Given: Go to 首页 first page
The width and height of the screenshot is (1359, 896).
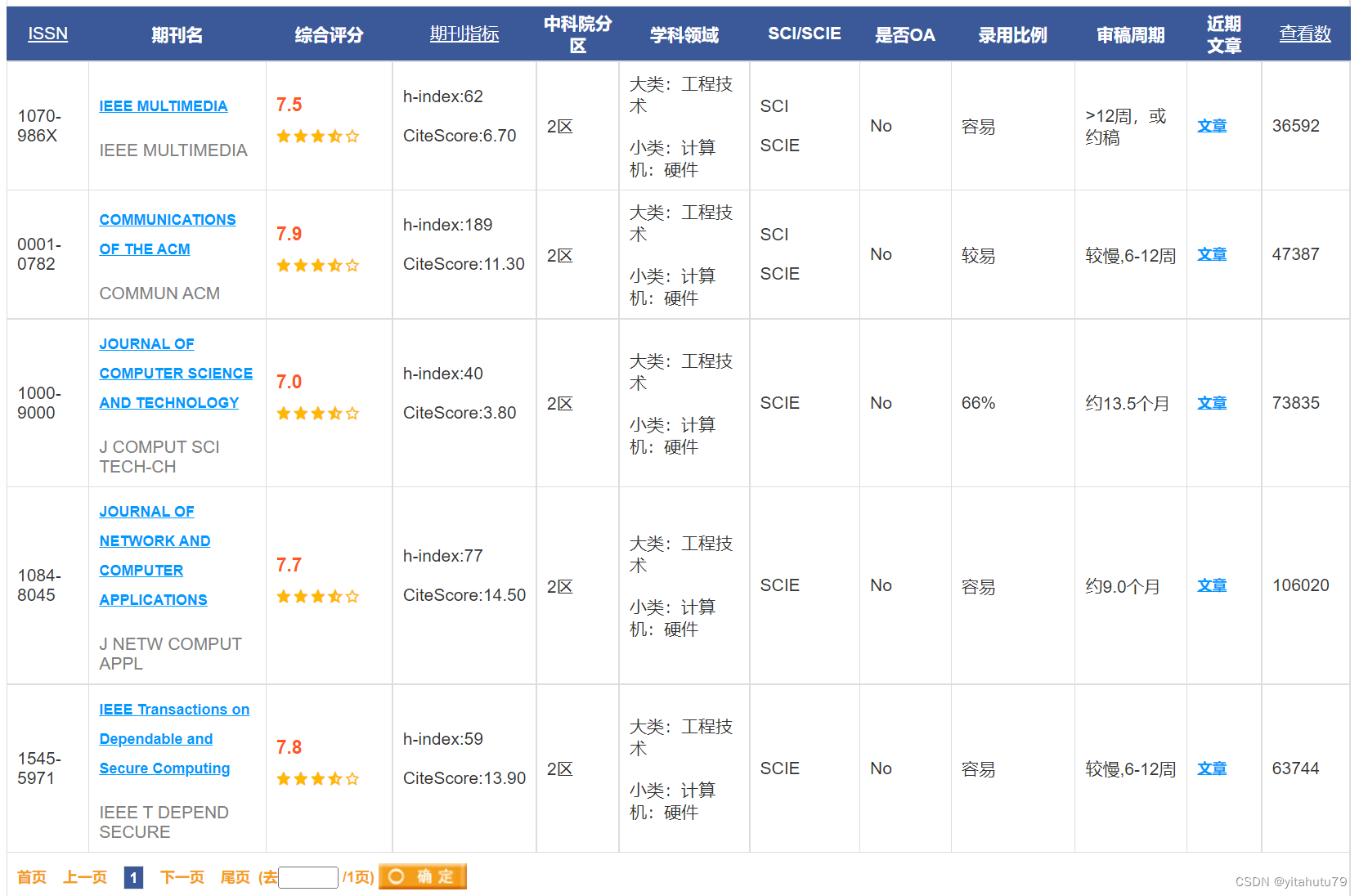Looking at the screenshot, I should (32, 877).
